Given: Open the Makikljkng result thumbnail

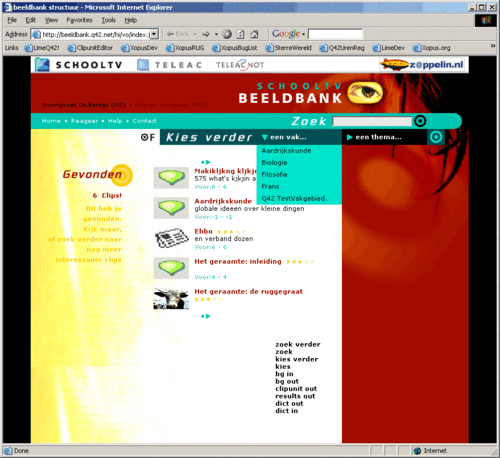Looking at the screenshot, I should 171,178.
